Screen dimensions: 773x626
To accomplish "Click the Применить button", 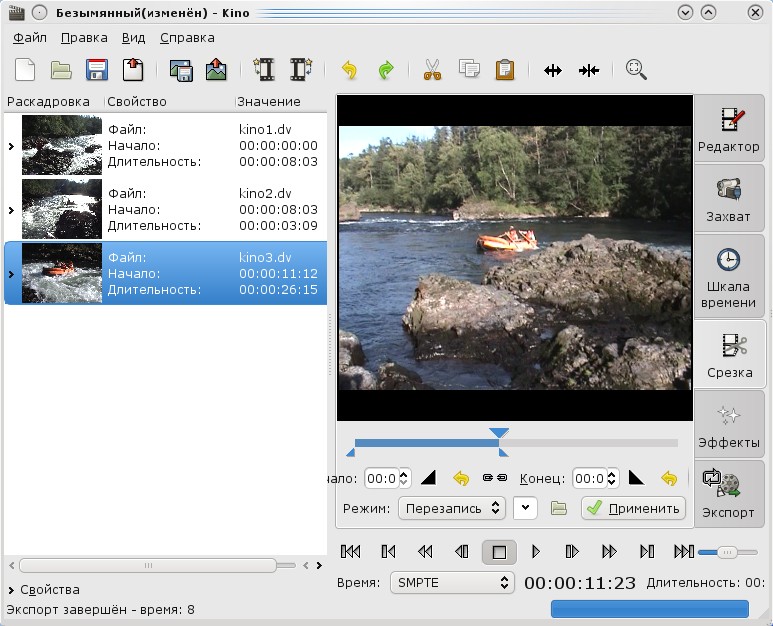I will click(633, 508).
